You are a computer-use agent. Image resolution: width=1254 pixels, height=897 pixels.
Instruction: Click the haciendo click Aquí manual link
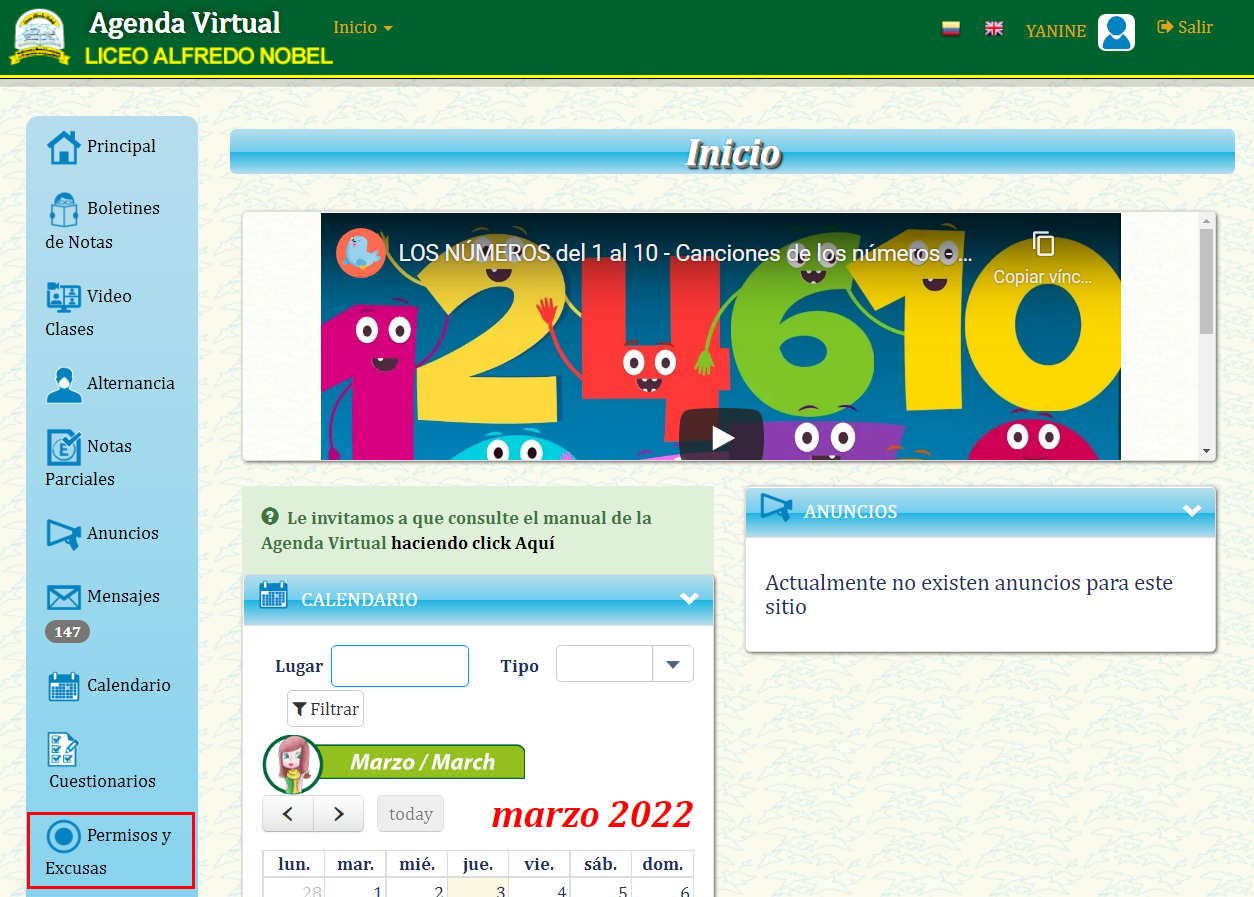pos(473,543)
